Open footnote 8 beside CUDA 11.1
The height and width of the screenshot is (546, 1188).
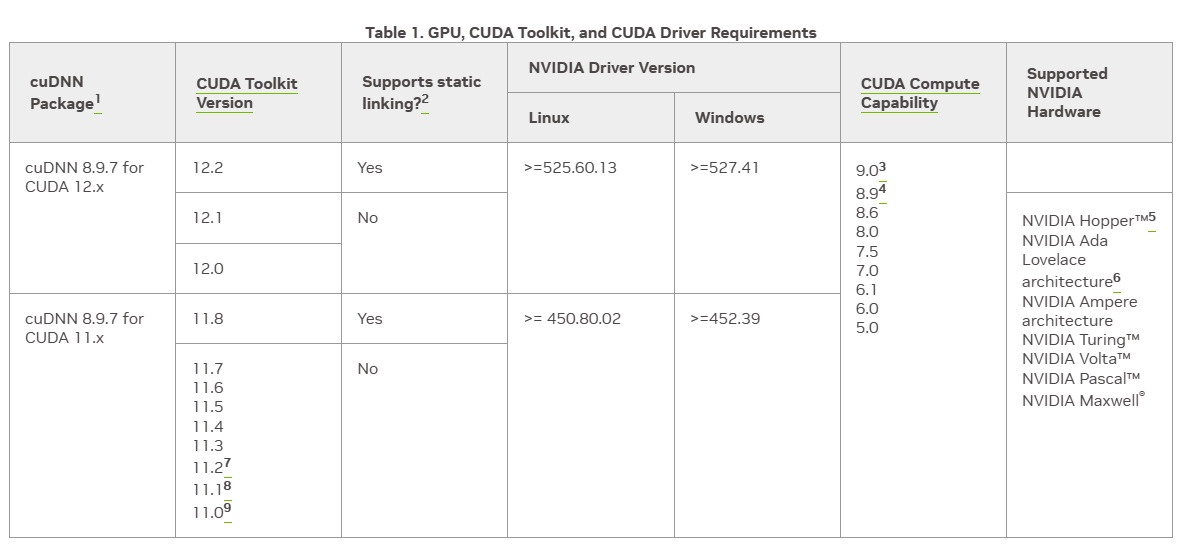coord(227,486)
